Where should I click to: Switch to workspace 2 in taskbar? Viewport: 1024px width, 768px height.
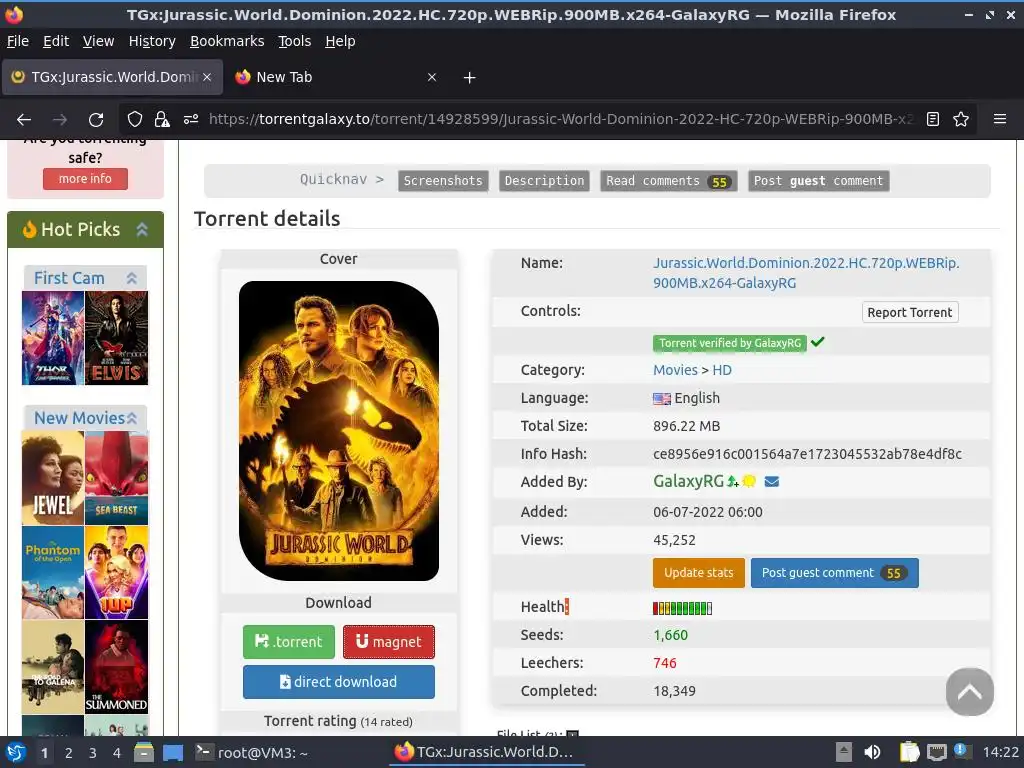pyautogui.click(x=69, y=753)
